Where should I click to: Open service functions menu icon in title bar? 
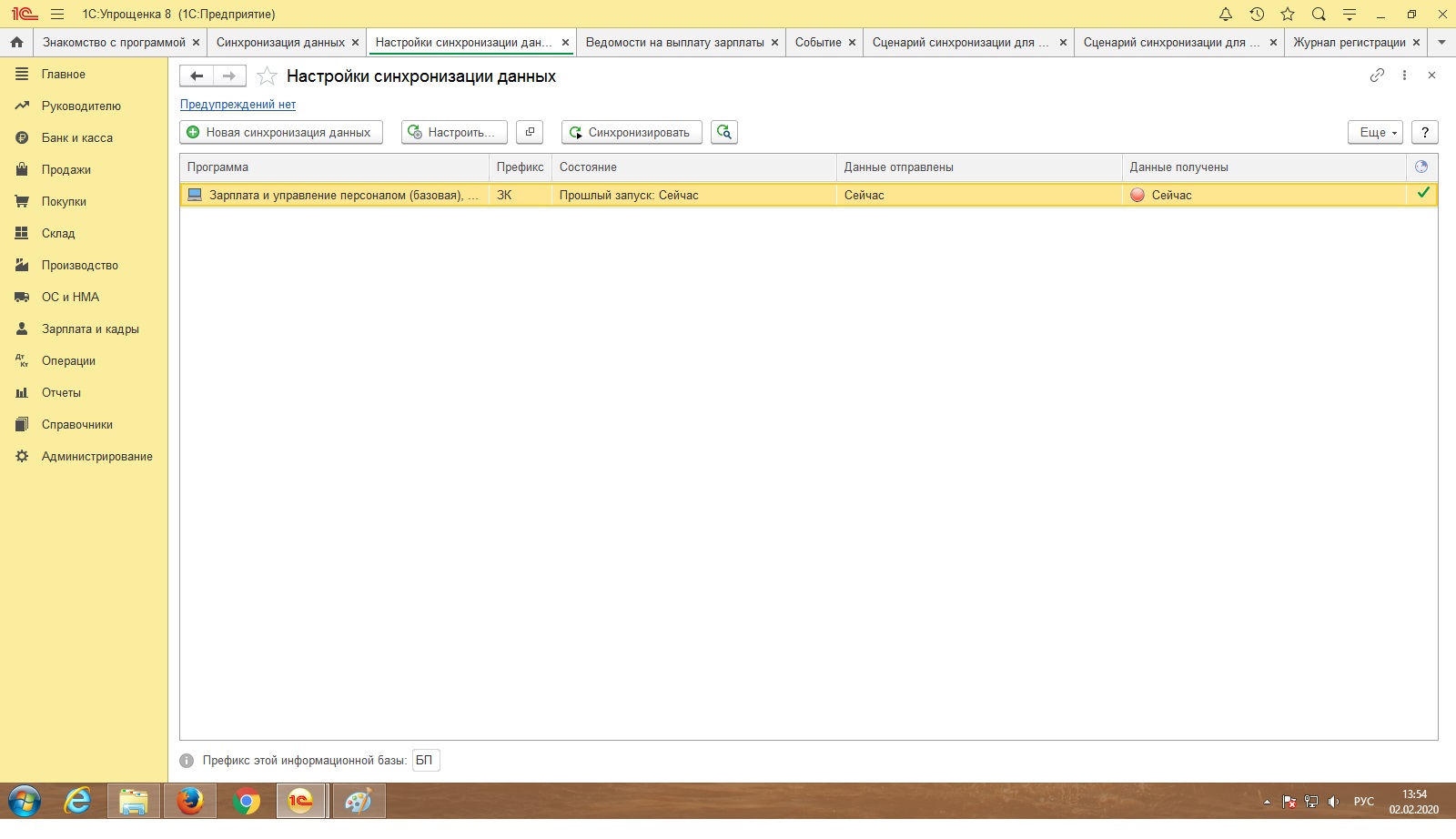(1350, 14)
